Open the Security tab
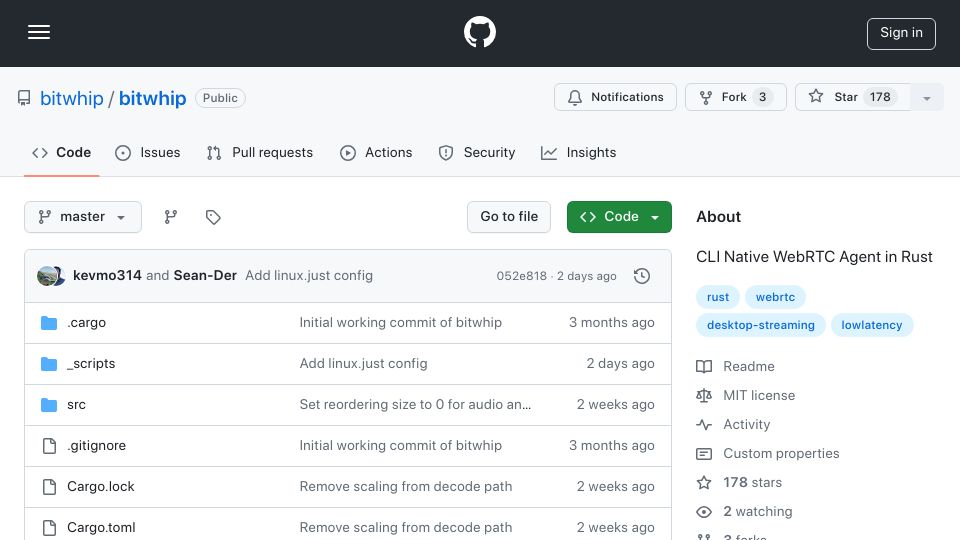 (x=477, y=152)
